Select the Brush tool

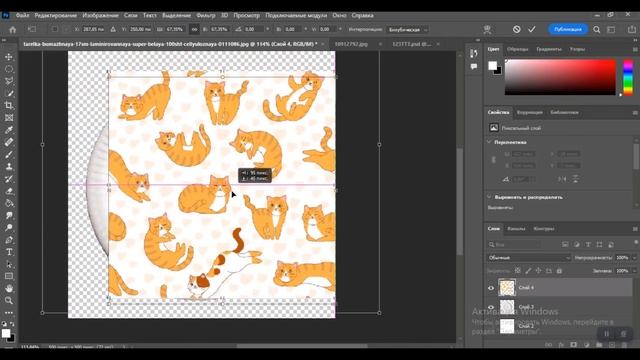pyautogui.click(x=9, y=155)
